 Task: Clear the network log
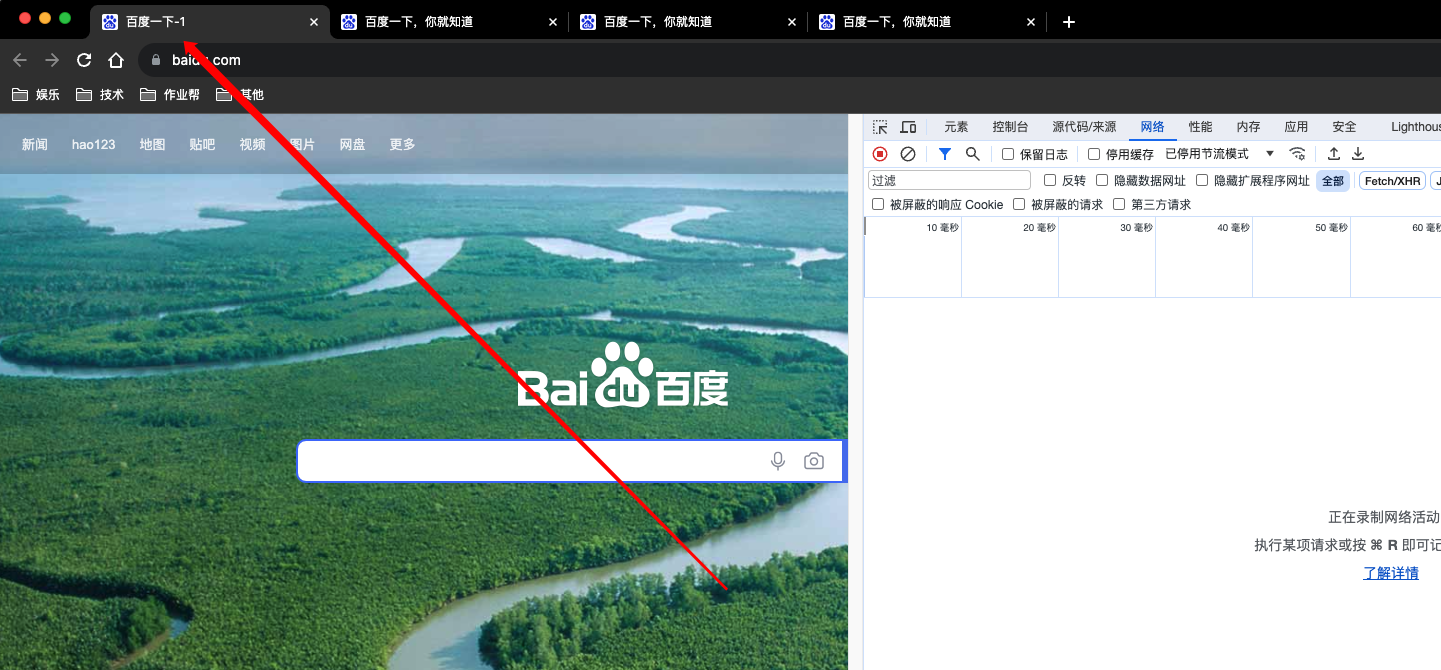[908, 154]
